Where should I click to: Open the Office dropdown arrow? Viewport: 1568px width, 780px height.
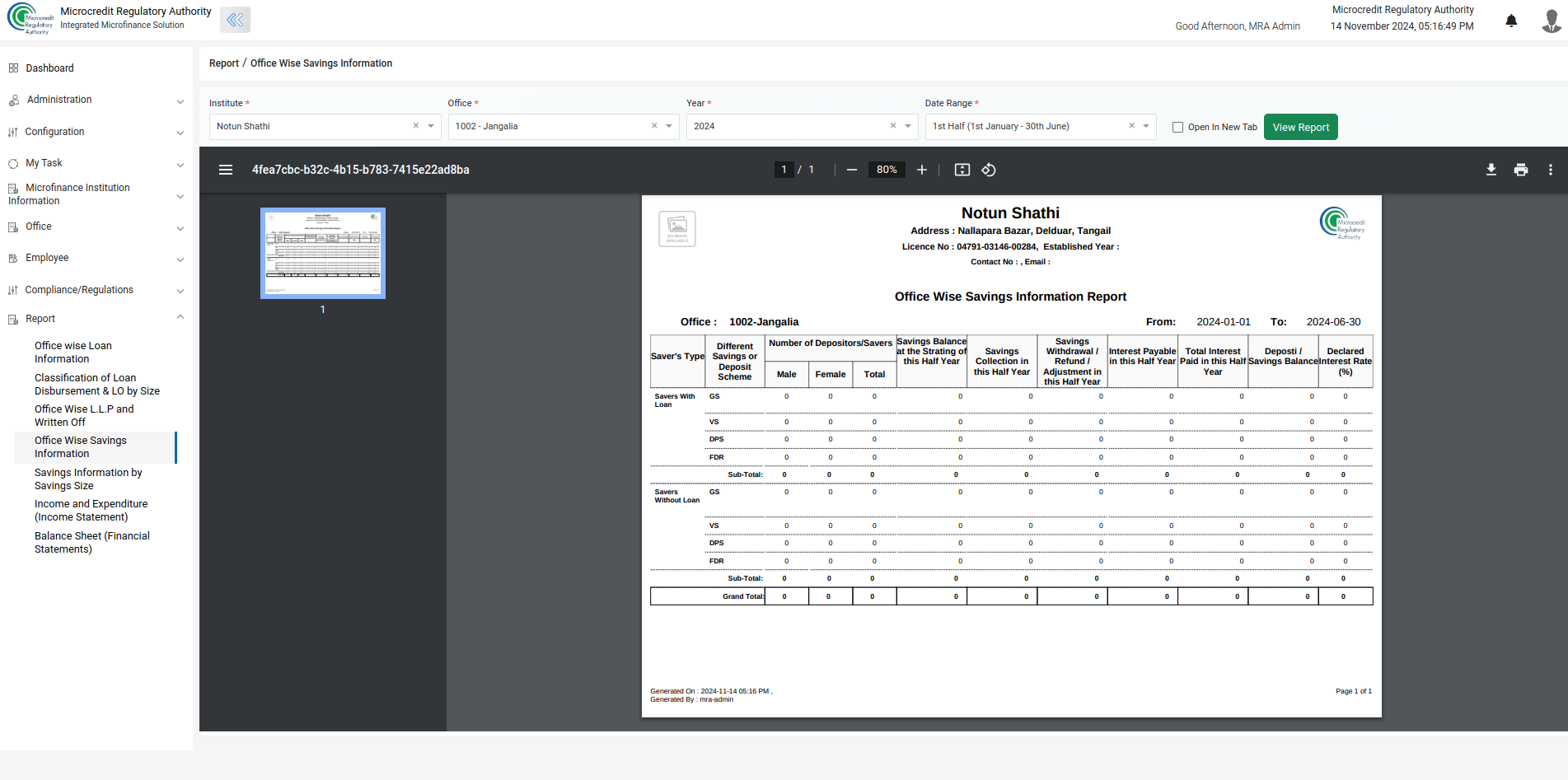pyautogui.click(x=669, y=126)
